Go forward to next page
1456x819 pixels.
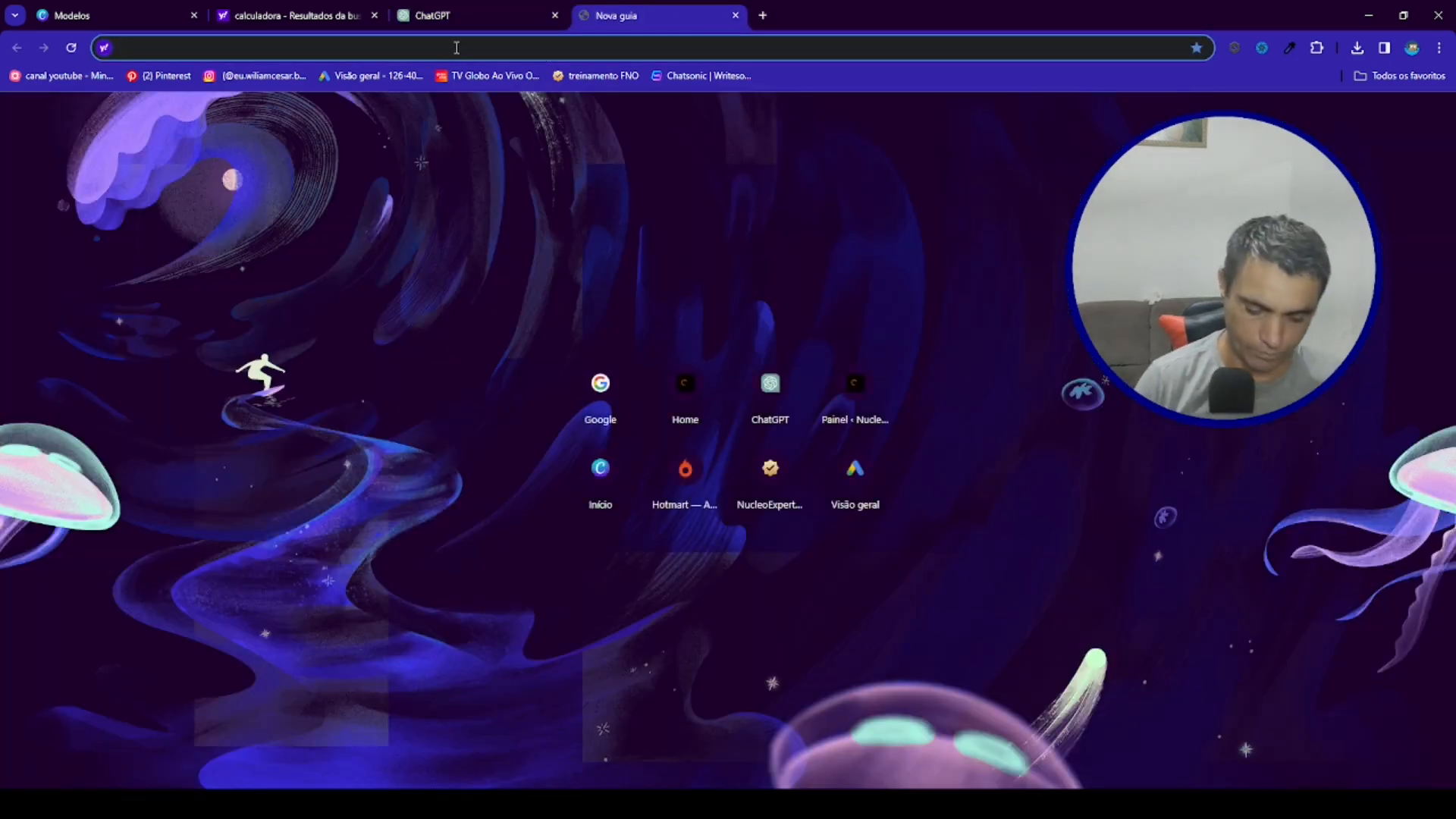(44, 48)
